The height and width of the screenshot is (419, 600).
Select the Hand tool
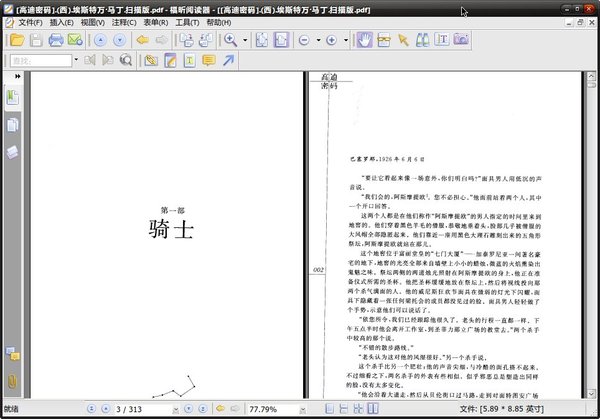366,40
